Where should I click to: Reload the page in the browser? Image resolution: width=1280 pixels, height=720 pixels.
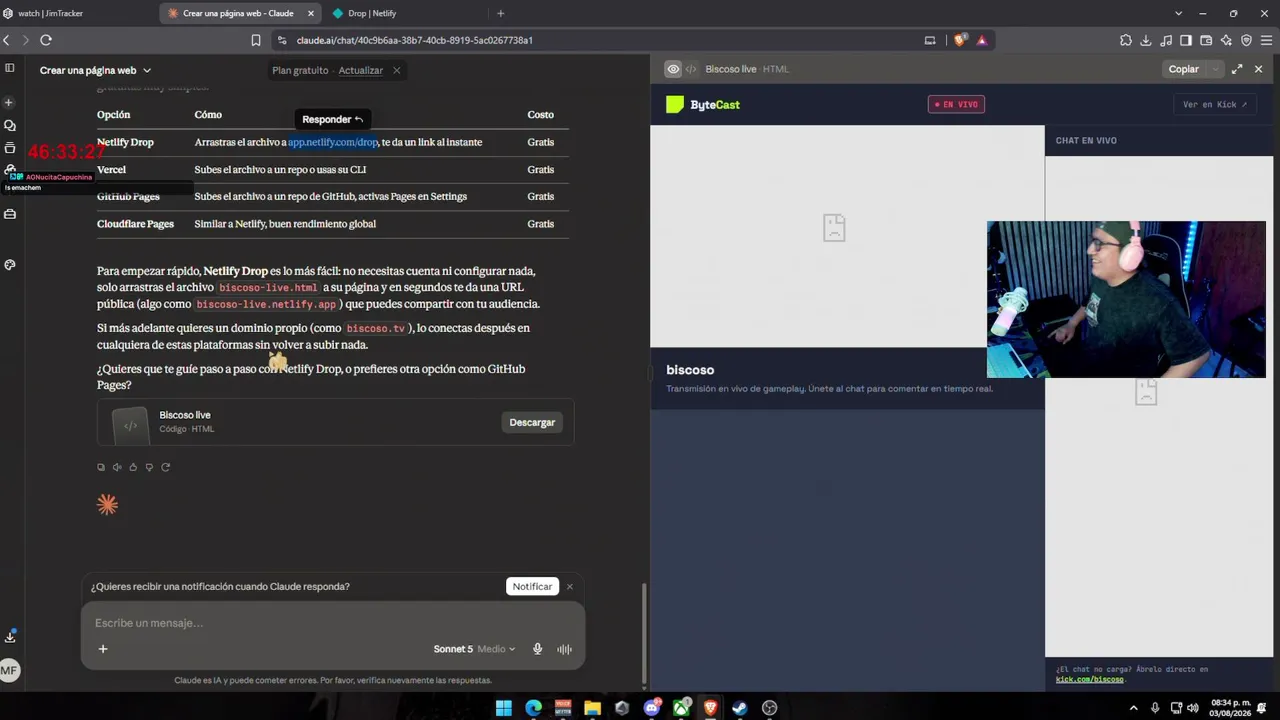46,40
